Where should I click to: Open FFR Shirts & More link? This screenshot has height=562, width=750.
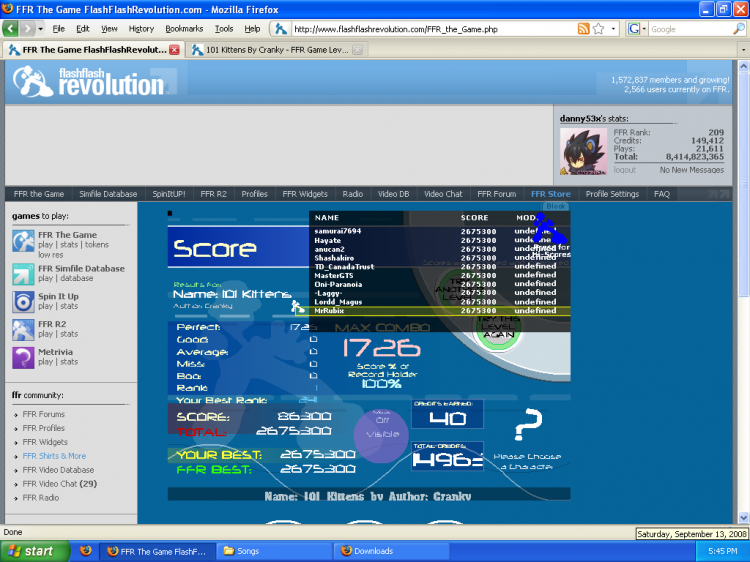pyautogui.click(x=54, y=456)
